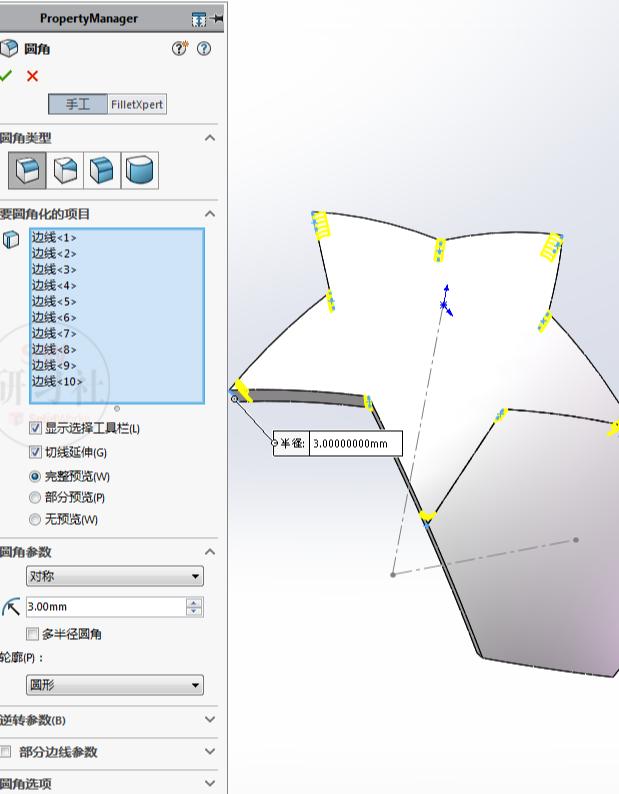The width and height of the screenshot is (619, 794).
Task: Expand the 逆转参数 section
Action: (x=210, y=720)
